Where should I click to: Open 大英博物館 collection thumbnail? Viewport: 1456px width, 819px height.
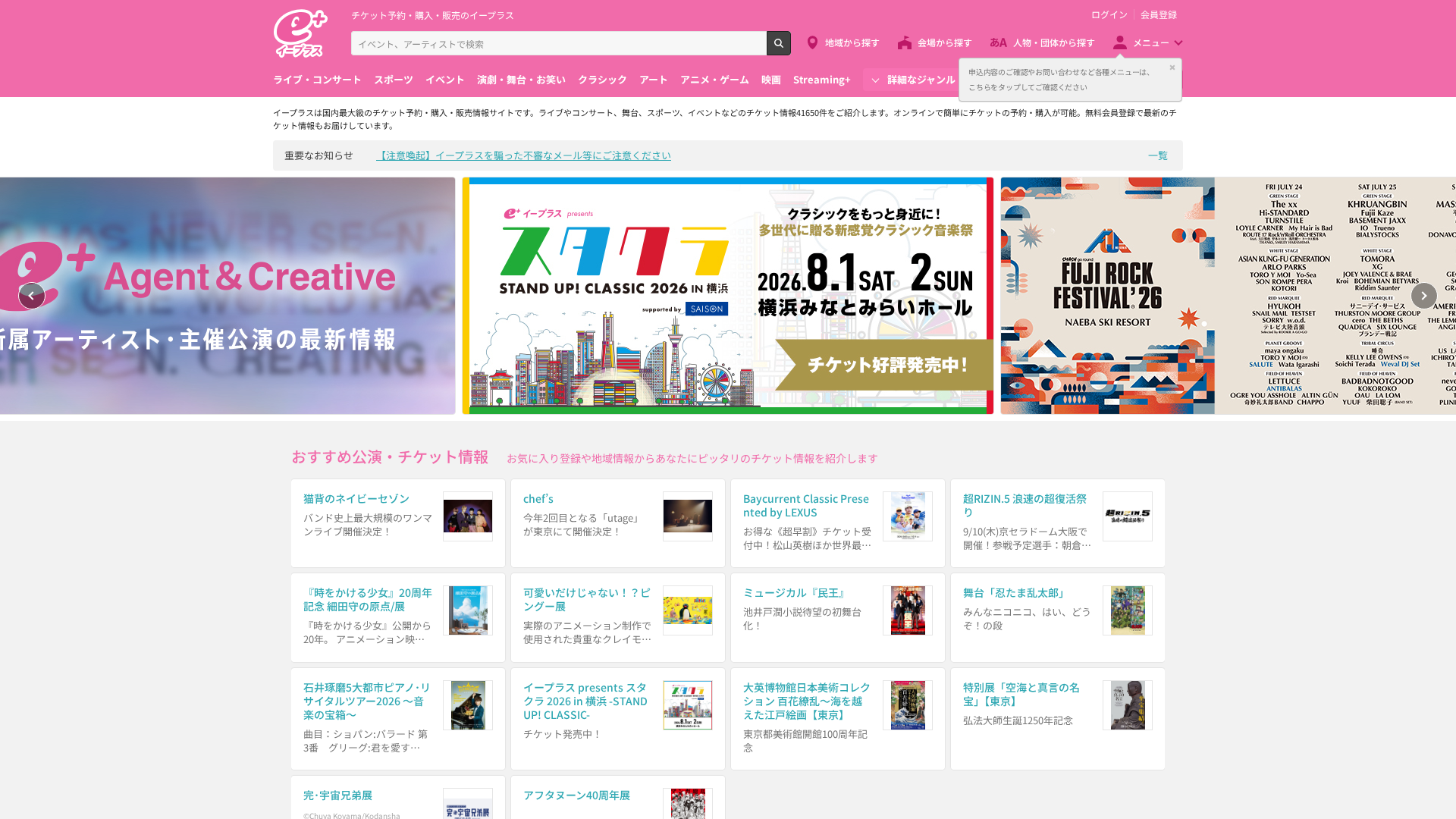[x=908, y=705]
